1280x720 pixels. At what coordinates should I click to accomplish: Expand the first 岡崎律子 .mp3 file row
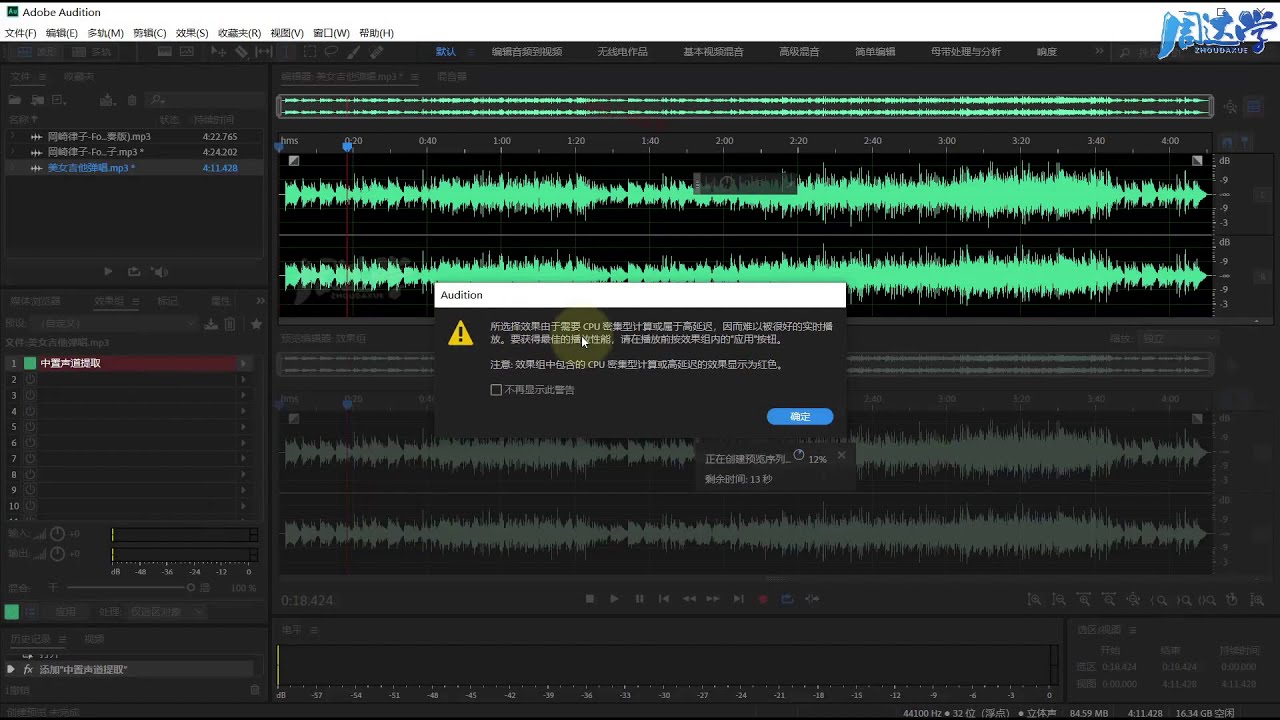pos(12,136)
